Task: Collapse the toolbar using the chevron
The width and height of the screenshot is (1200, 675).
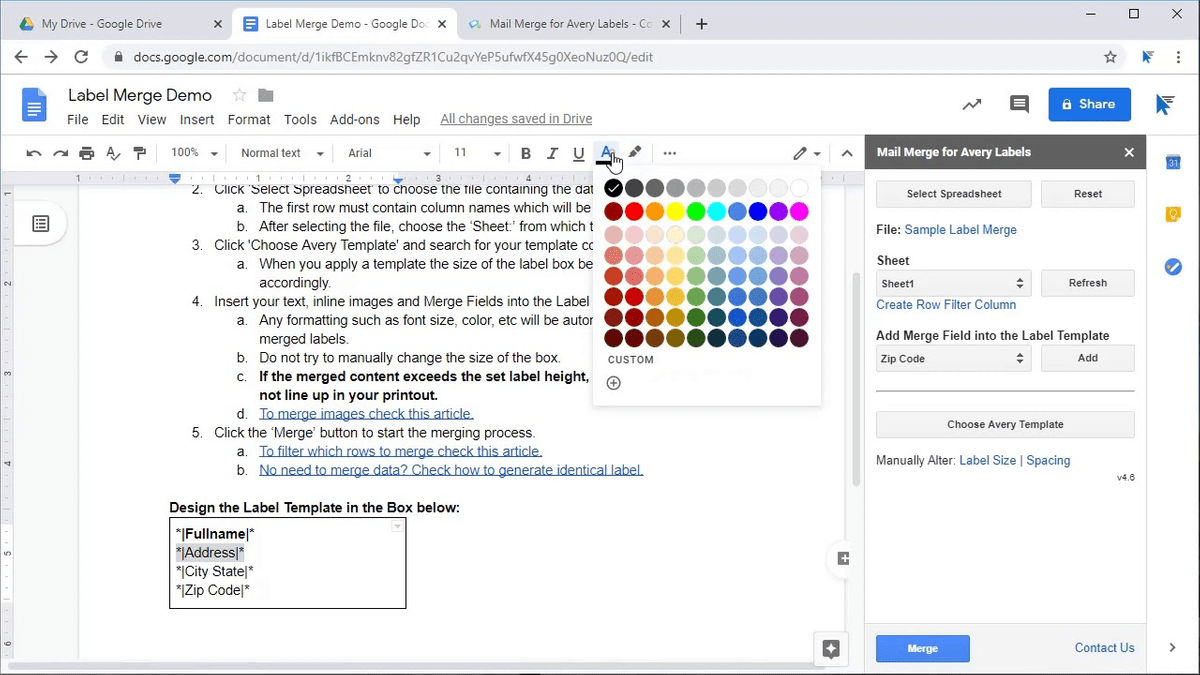Action: [x=847, y=152]
